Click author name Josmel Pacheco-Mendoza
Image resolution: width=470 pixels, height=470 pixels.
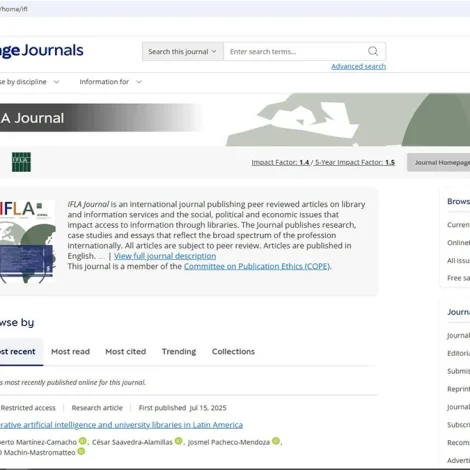[x=229, y=442]
